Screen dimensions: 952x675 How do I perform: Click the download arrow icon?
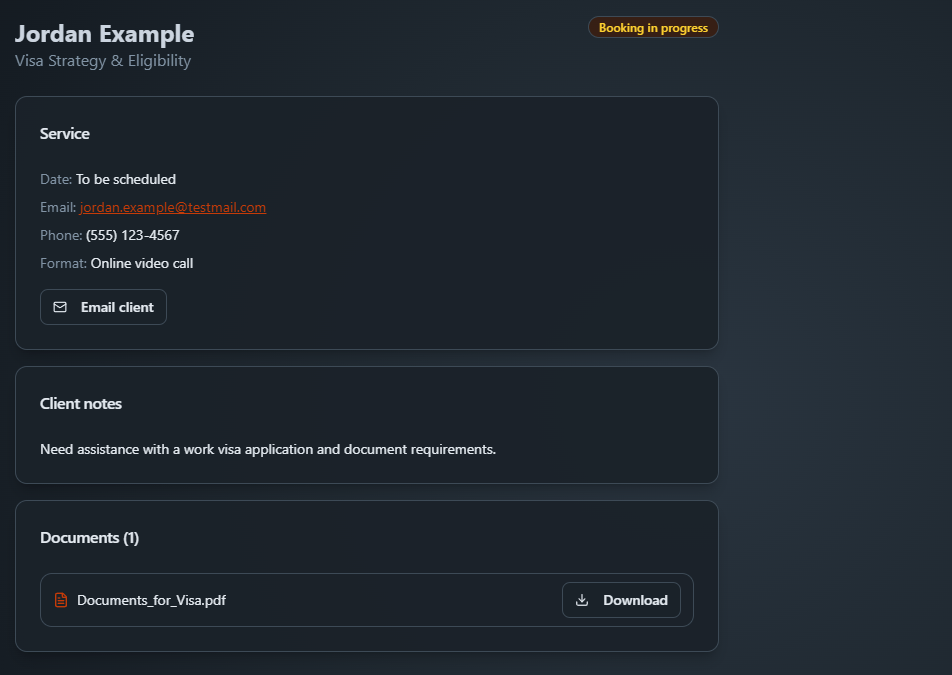[582, 600]
